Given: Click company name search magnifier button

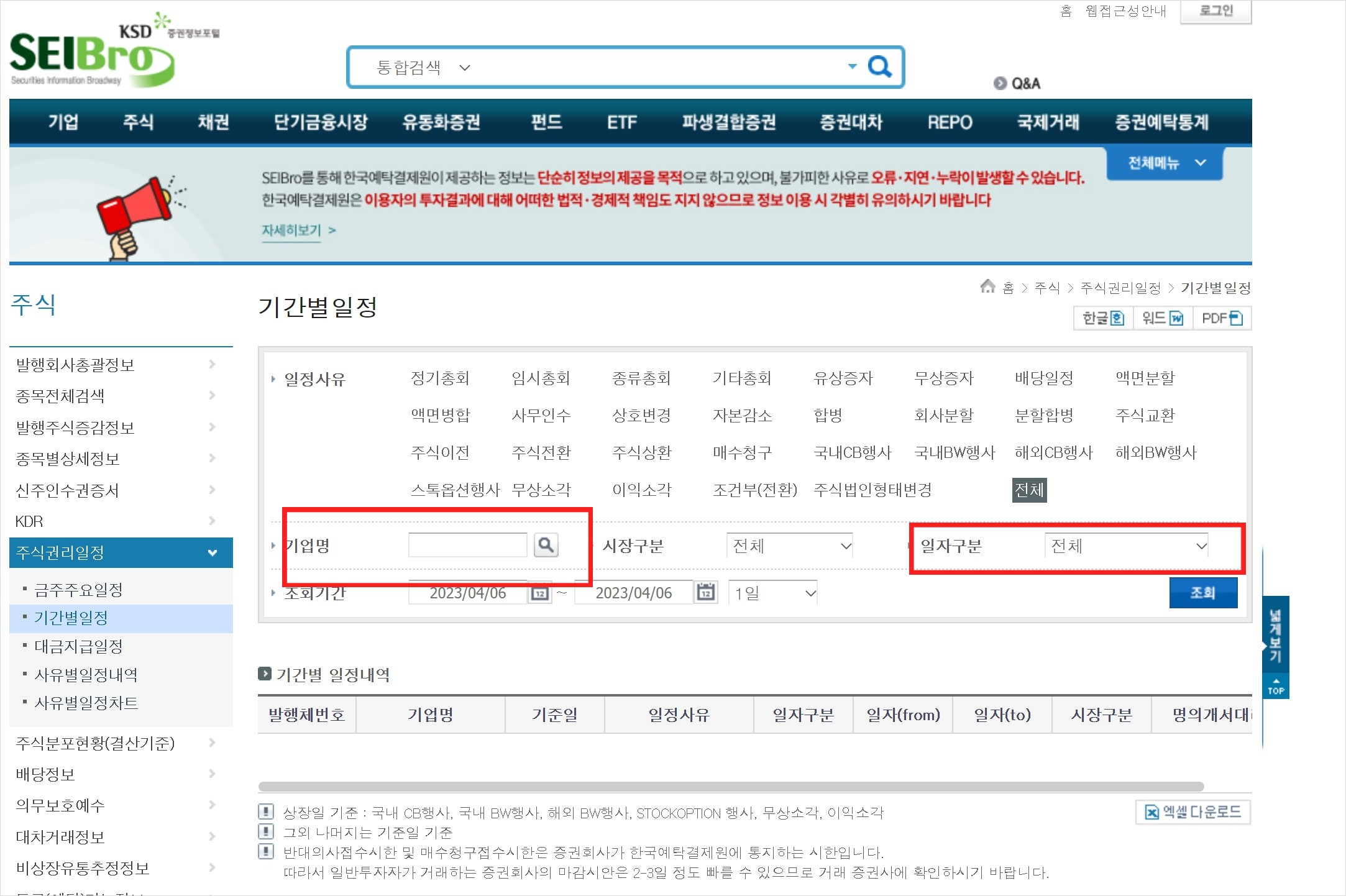Looking at the screenshot, I should click(546, 545).
